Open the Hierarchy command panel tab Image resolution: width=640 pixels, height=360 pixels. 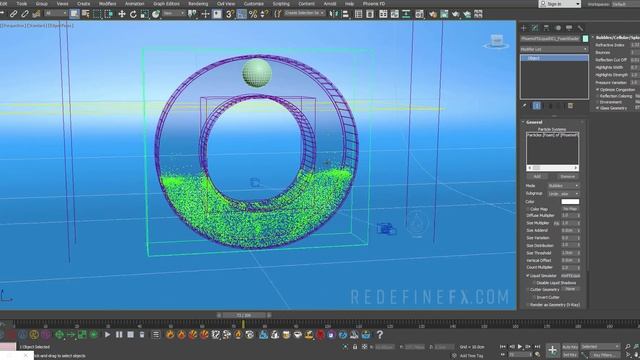pyautogui.click(x=547, y=28)
